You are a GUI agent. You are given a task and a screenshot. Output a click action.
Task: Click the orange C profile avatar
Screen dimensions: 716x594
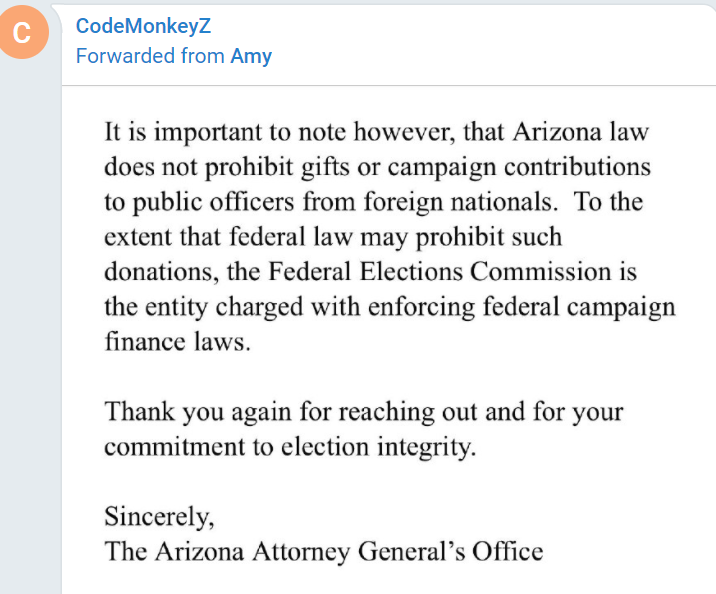click(22, 32)
